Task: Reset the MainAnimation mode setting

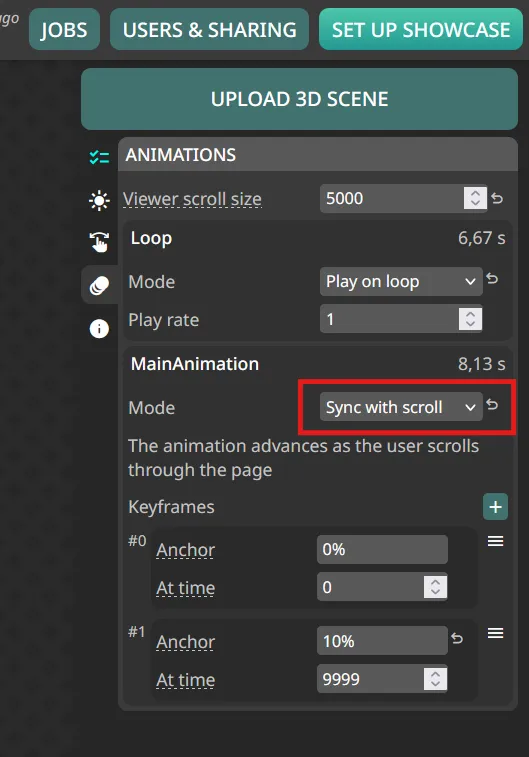Action: pyautogui.click(x=492, y=404)
